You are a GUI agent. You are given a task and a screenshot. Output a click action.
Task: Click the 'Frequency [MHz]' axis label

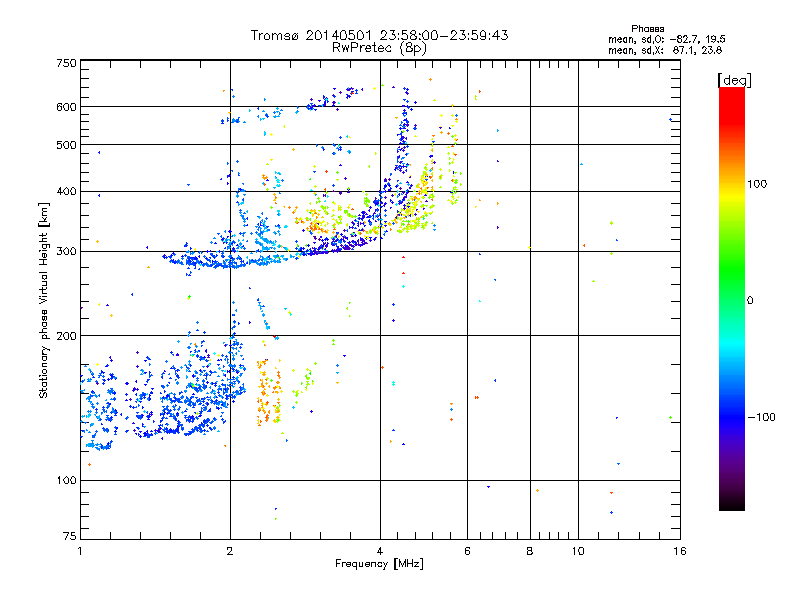tap(379, 564)
